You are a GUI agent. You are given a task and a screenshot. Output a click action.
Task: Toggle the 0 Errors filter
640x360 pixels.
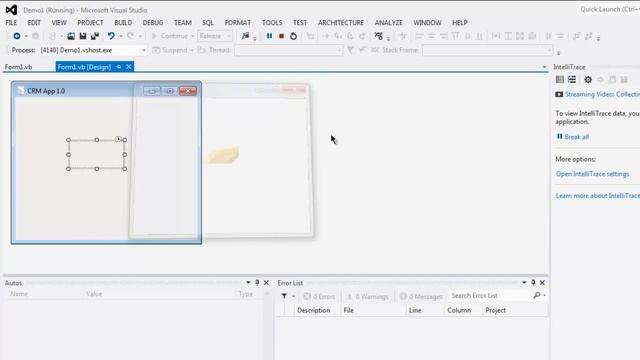319,296
